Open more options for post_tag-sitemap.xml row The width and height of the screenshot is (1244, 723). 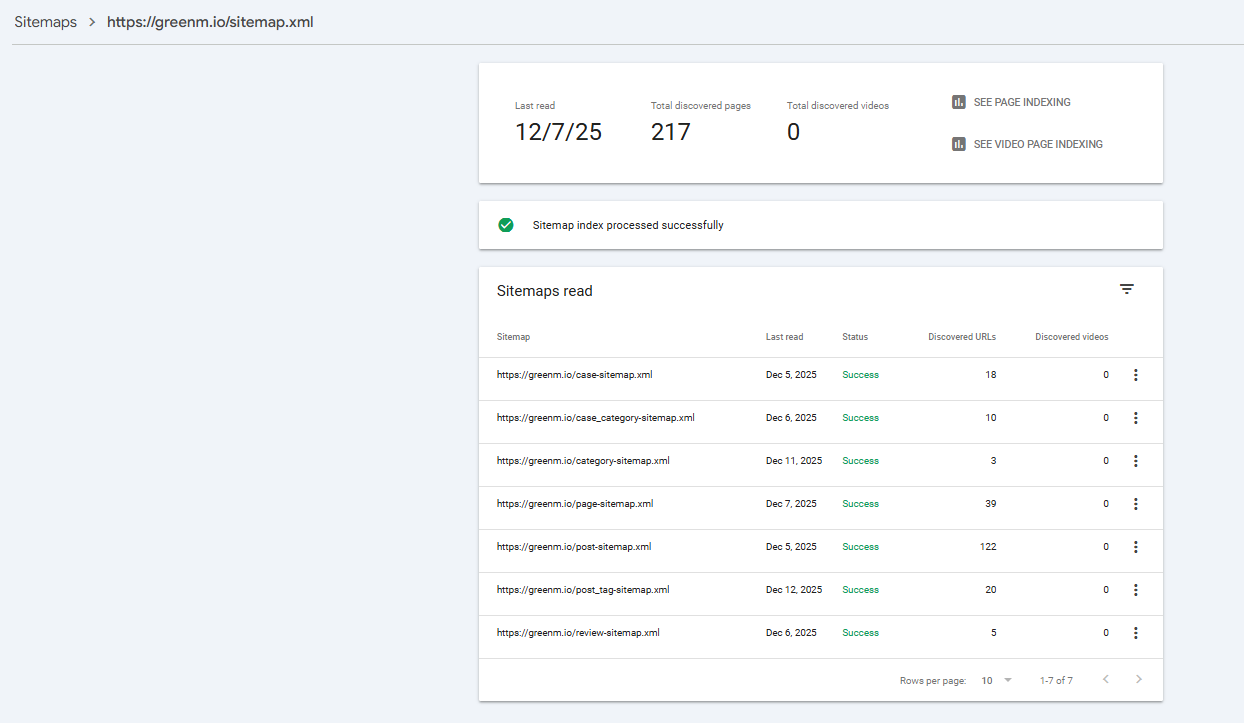point(1135,590)
